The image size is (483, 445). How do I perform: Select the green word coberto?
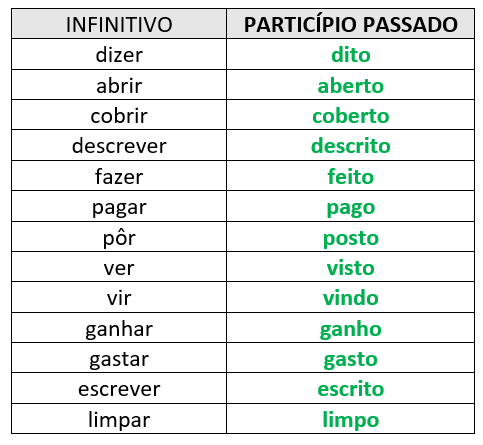[x=351, y=116]
